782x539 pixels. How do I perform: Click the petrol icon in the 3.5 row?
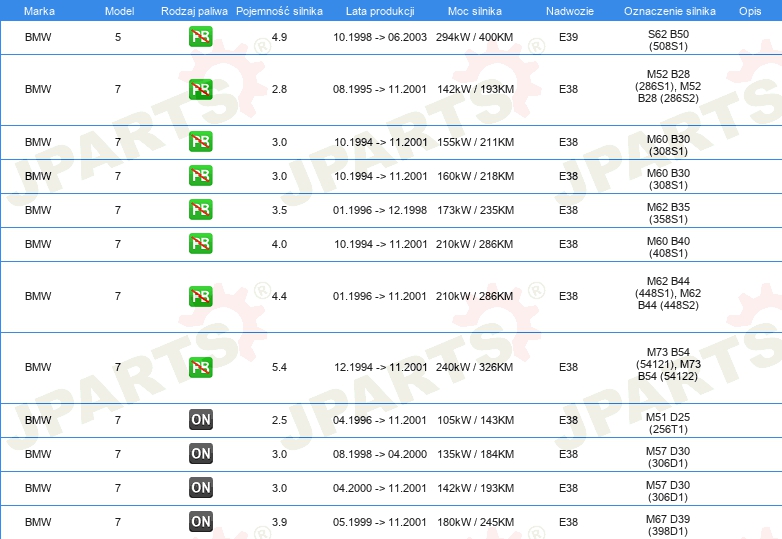click(200, 209)
